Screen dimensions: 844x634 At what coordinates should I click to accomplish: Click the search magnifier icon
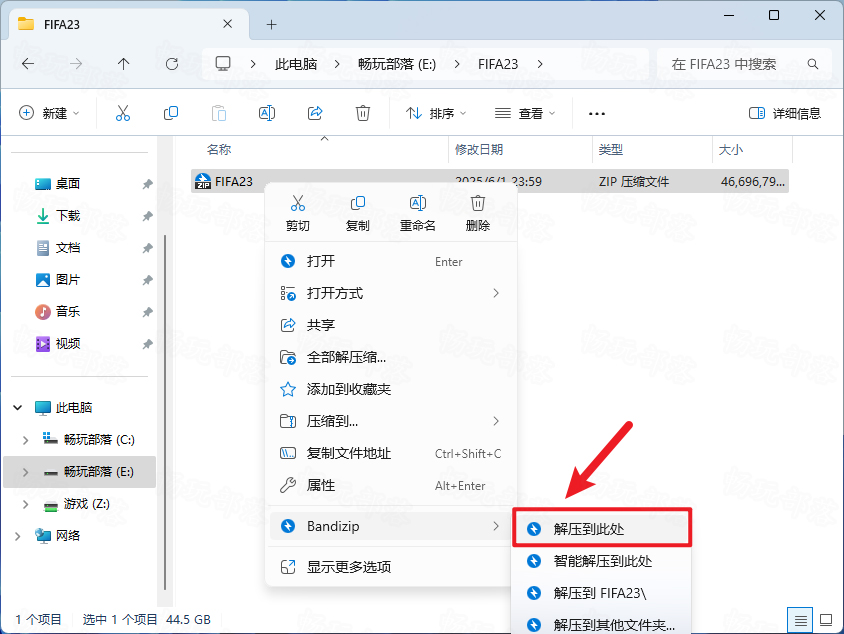pyautogui.click(x=813, y=64)
